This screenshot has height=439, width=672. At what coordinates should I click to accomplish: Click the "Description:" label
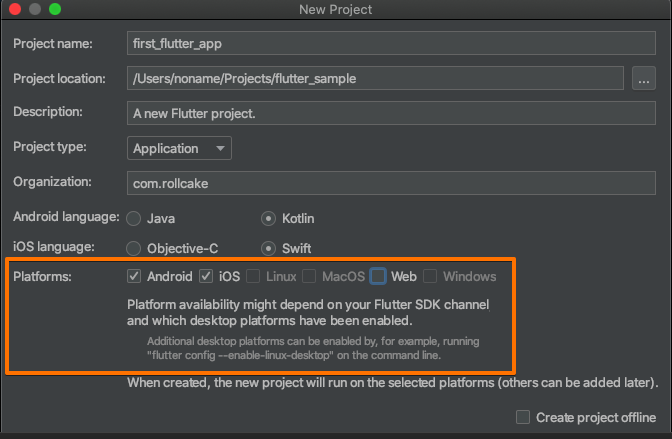[48, 111]
